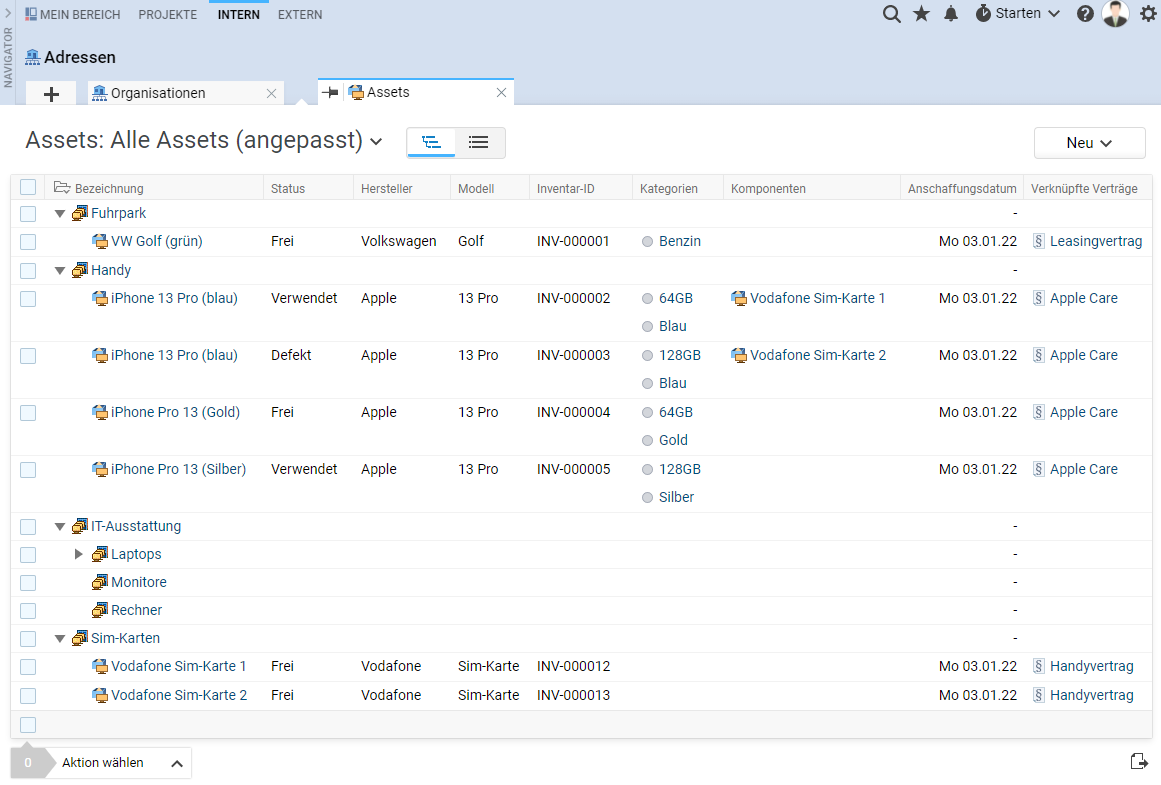Open Vodafone Sim-Karte 1 in Sim-Karten group
This screenshot has width=1161, height=785.
178,667
